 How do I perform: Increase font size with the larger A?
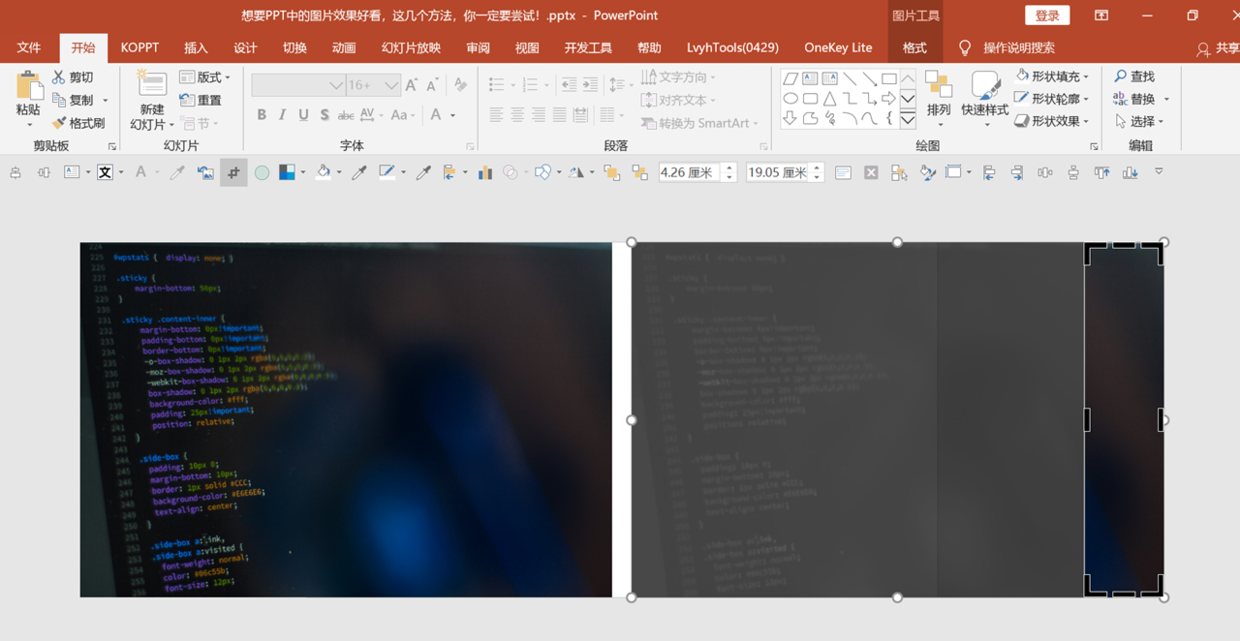click(411, 86)
